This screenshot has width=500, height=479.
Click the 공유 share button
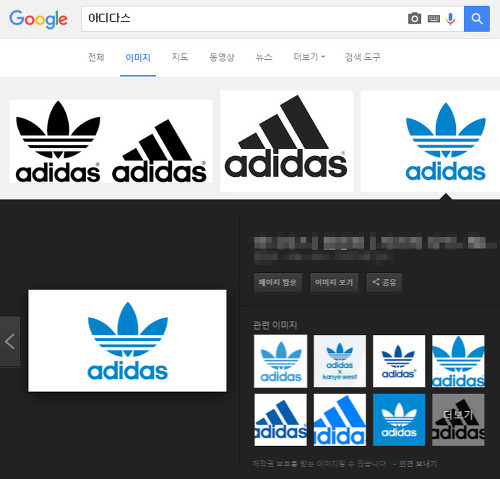pos(384,282)
